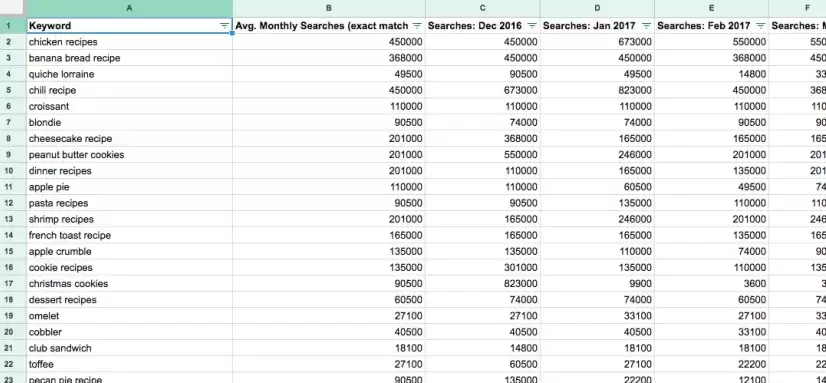Select row 2 header number
The width and height of the screenshot is (826, 383).
point(13,42)
